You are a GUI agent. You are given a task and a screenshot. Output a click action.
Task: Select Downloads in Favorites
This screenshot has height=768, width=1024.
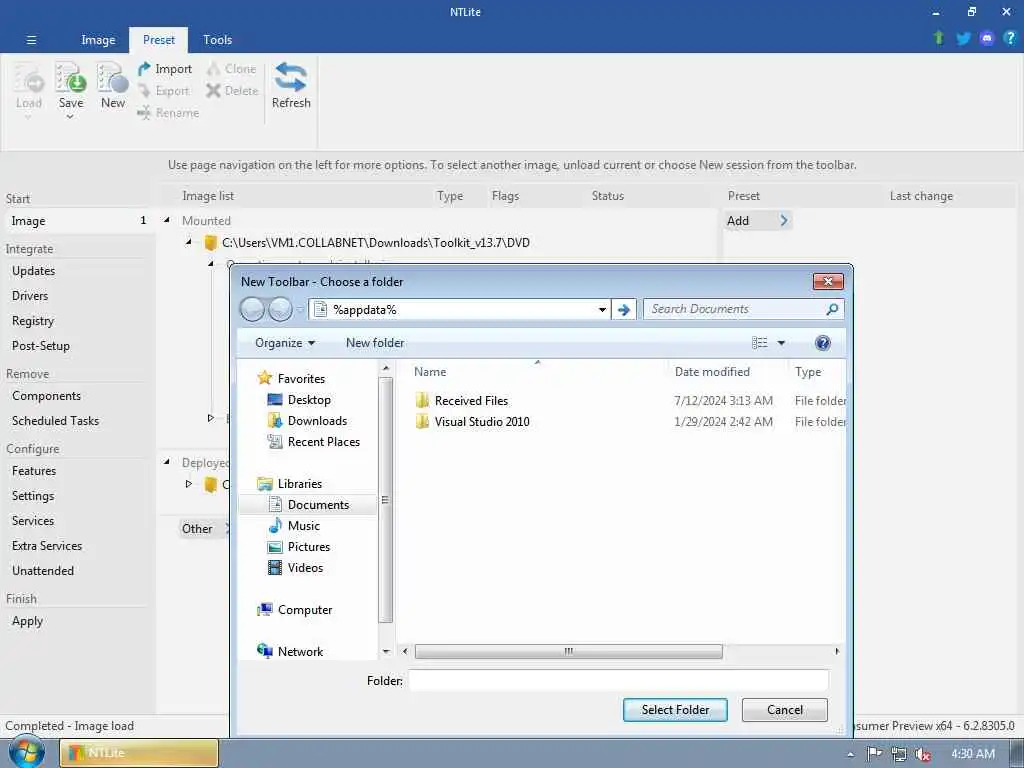(317, 421)
